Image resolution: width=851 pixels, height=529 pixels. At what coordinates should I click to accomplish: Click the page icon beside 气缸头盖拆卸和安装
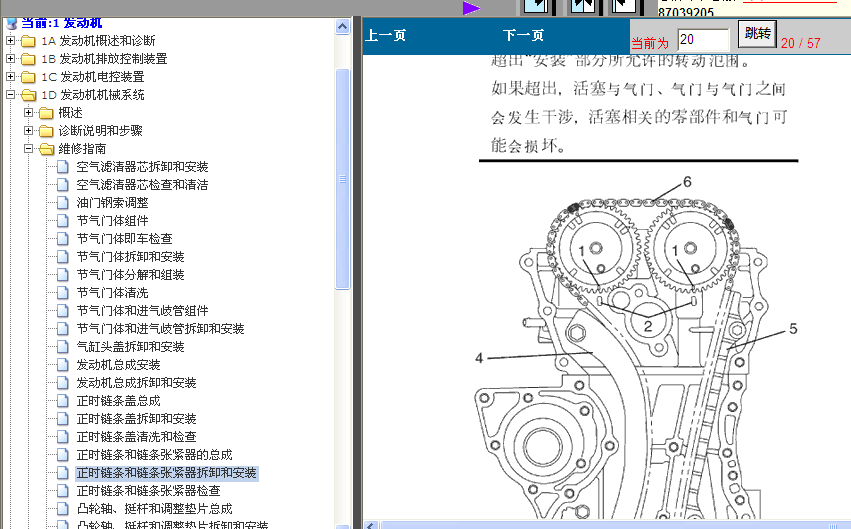point(64,347)
